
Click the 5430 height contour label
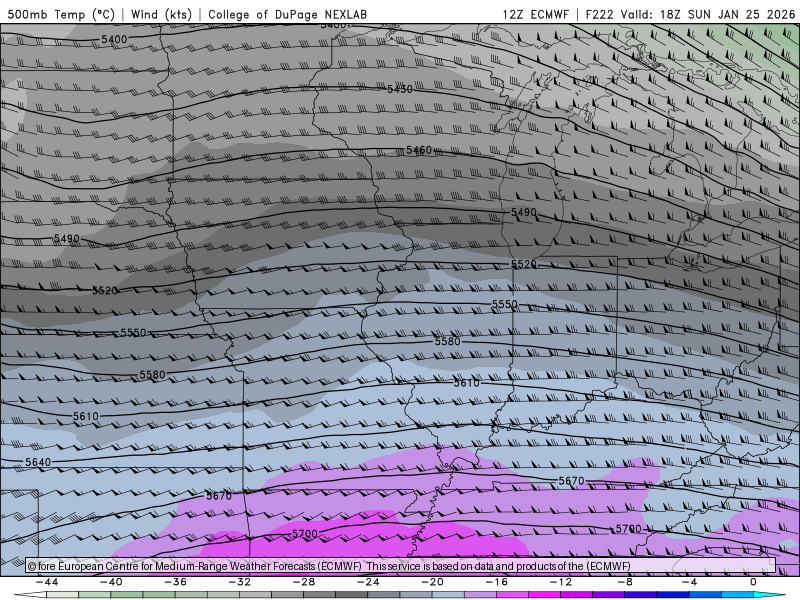point(399,89)
